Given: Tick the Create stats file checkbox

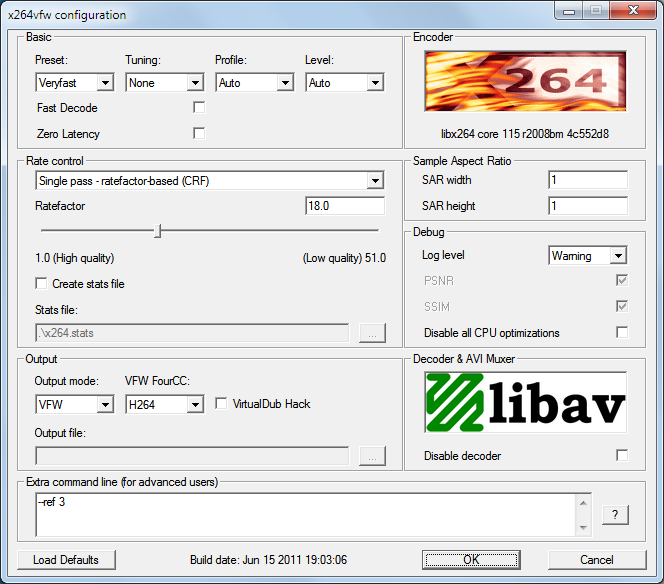Looking at the screenshot, I should pyautogui.click(x=41, y=283).
